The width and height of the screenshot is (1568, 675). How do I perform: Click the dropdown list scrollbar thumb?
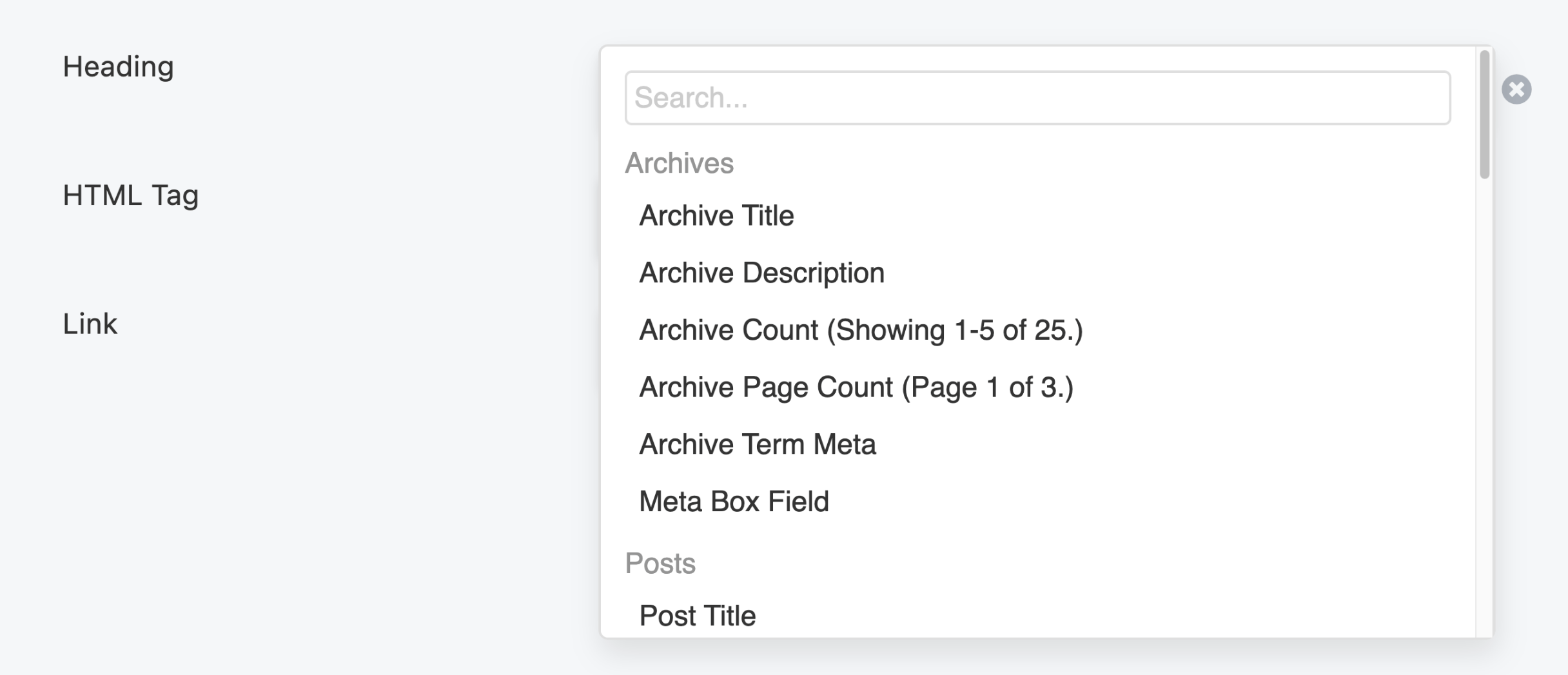coord(1484,115)
